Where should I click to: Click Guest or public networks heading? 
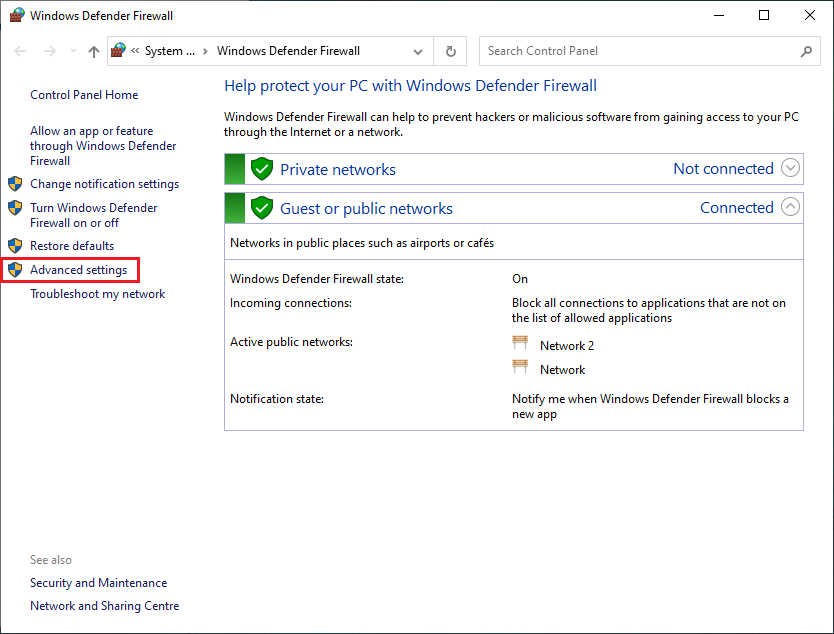(x=366, y=208)
